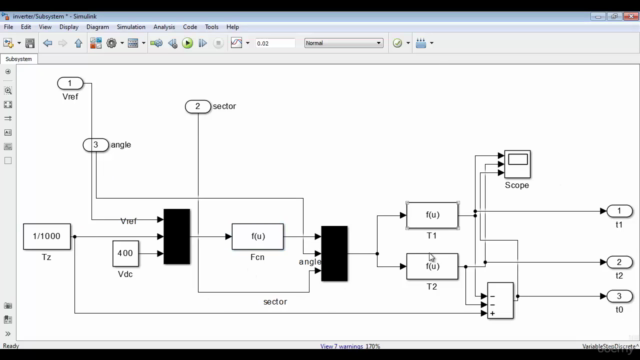
Task: Click the Image palette icon
Action: (8, 147)
